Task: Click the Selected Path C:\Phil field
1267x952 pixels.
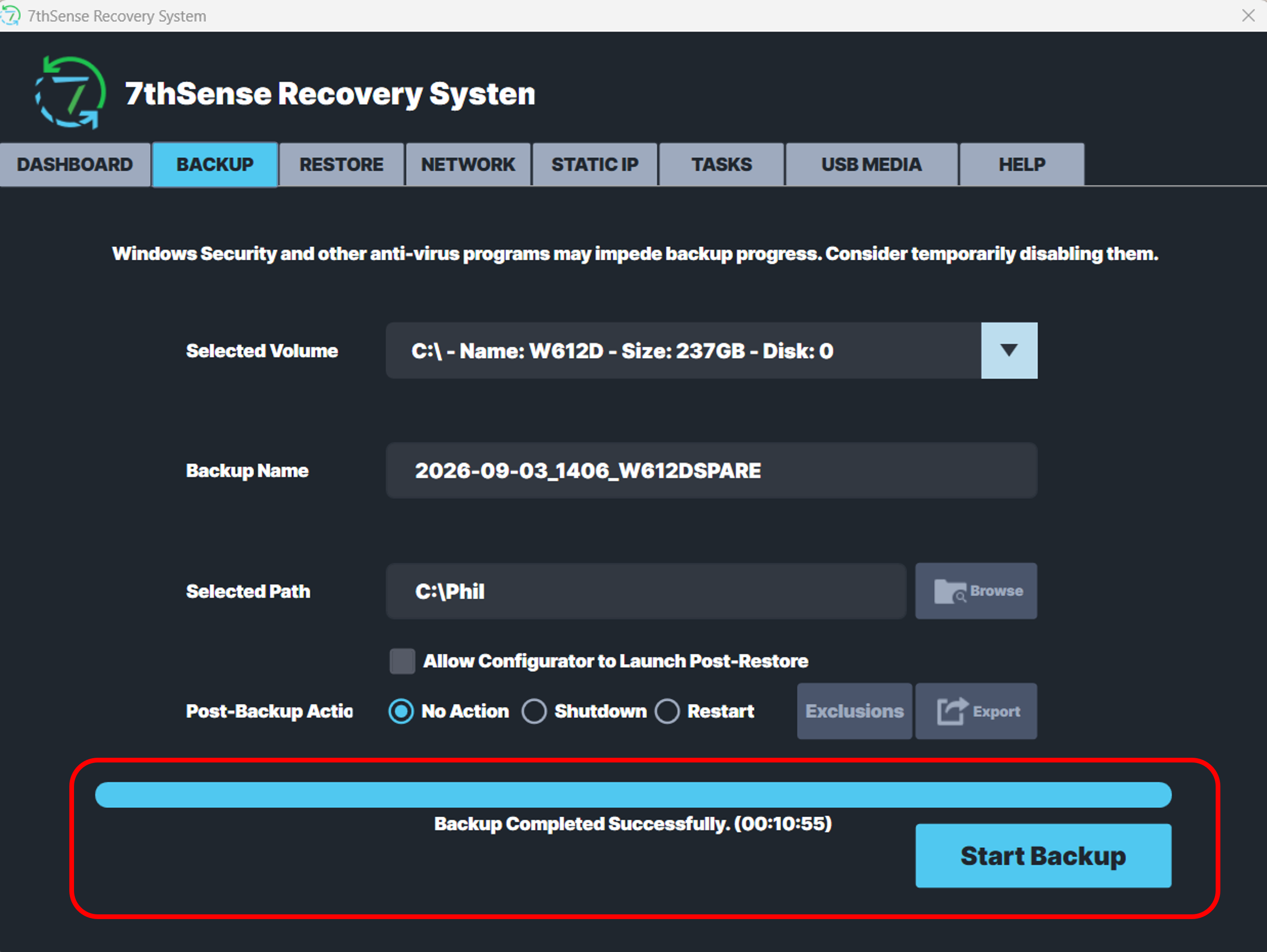Action: tap(646, 591)
